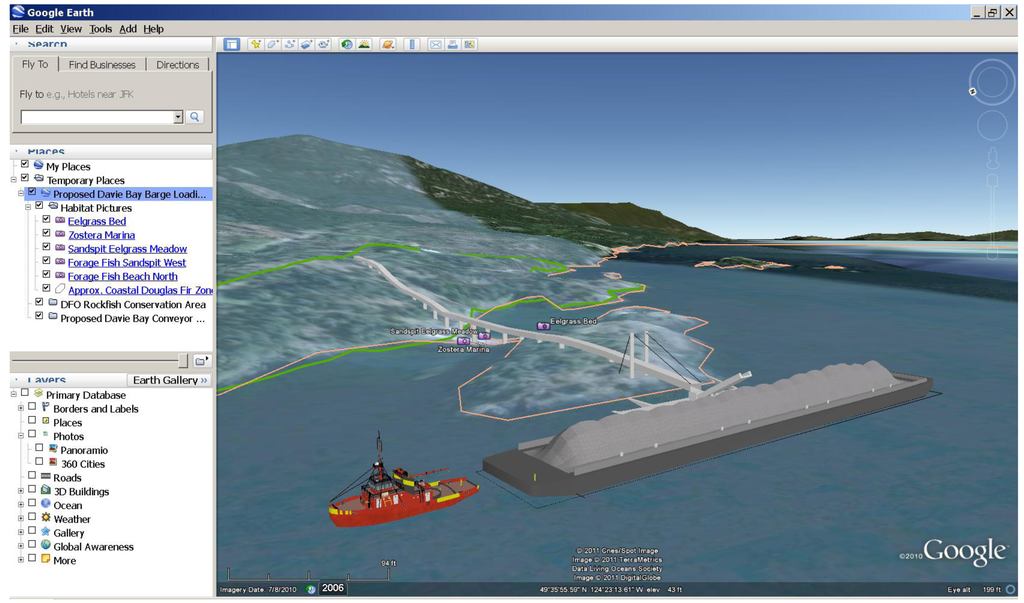Uncheck the Eelgrass Bed checkbox
This screenshot has height=603, width=1024.
(46, 220)
